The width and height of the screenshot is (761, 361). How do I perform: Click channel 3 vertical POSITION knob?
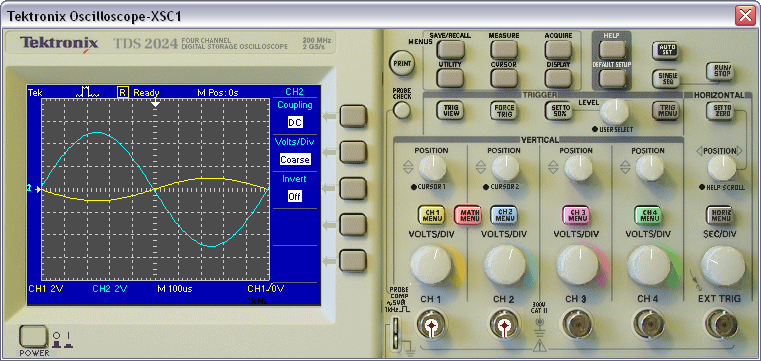[578, 168]
